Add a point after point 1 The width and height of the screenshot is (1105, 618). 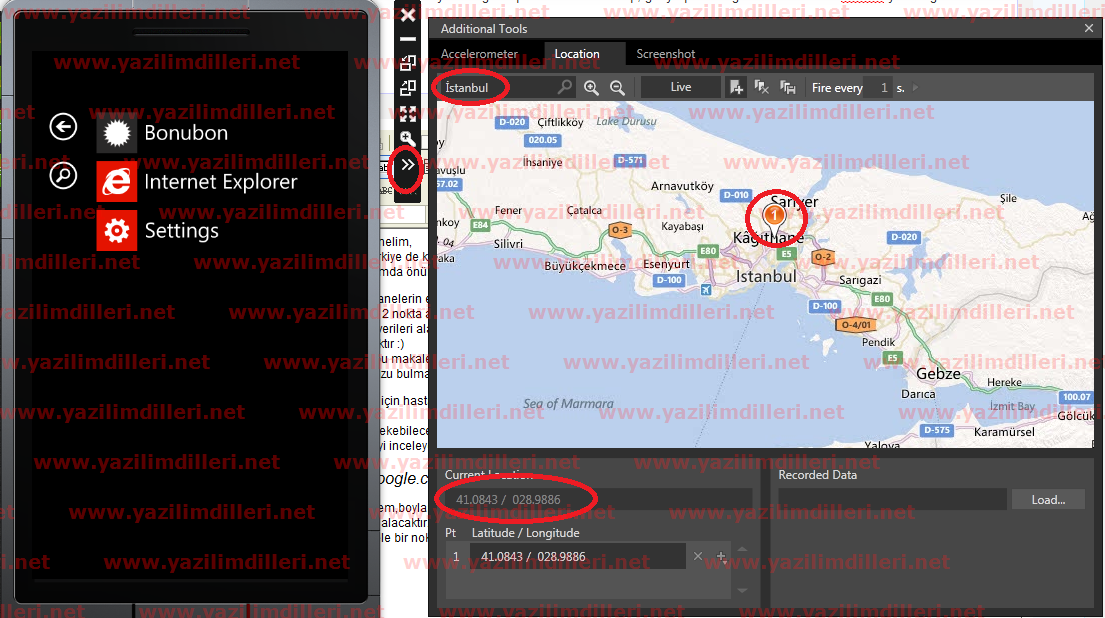[721, 557]
